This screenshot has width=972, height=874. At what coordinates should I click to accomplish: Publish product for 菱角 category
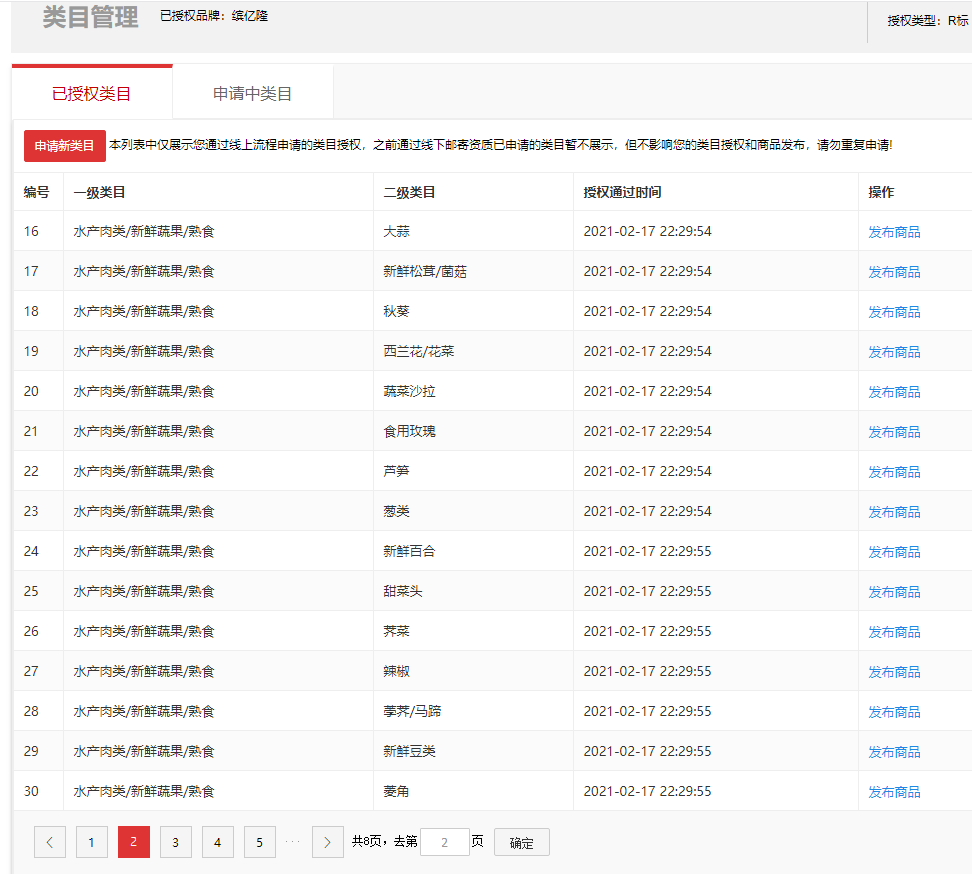(x=894, y=792)
